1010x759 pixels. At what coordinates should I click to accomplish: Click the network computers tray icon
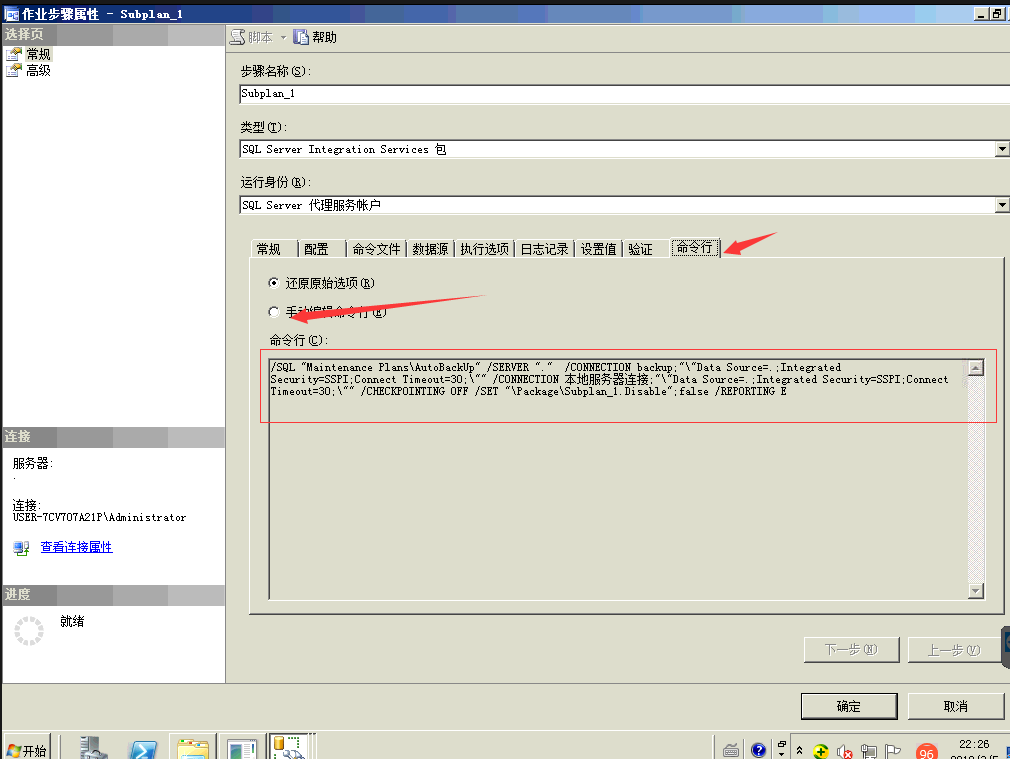click(869, 751)
